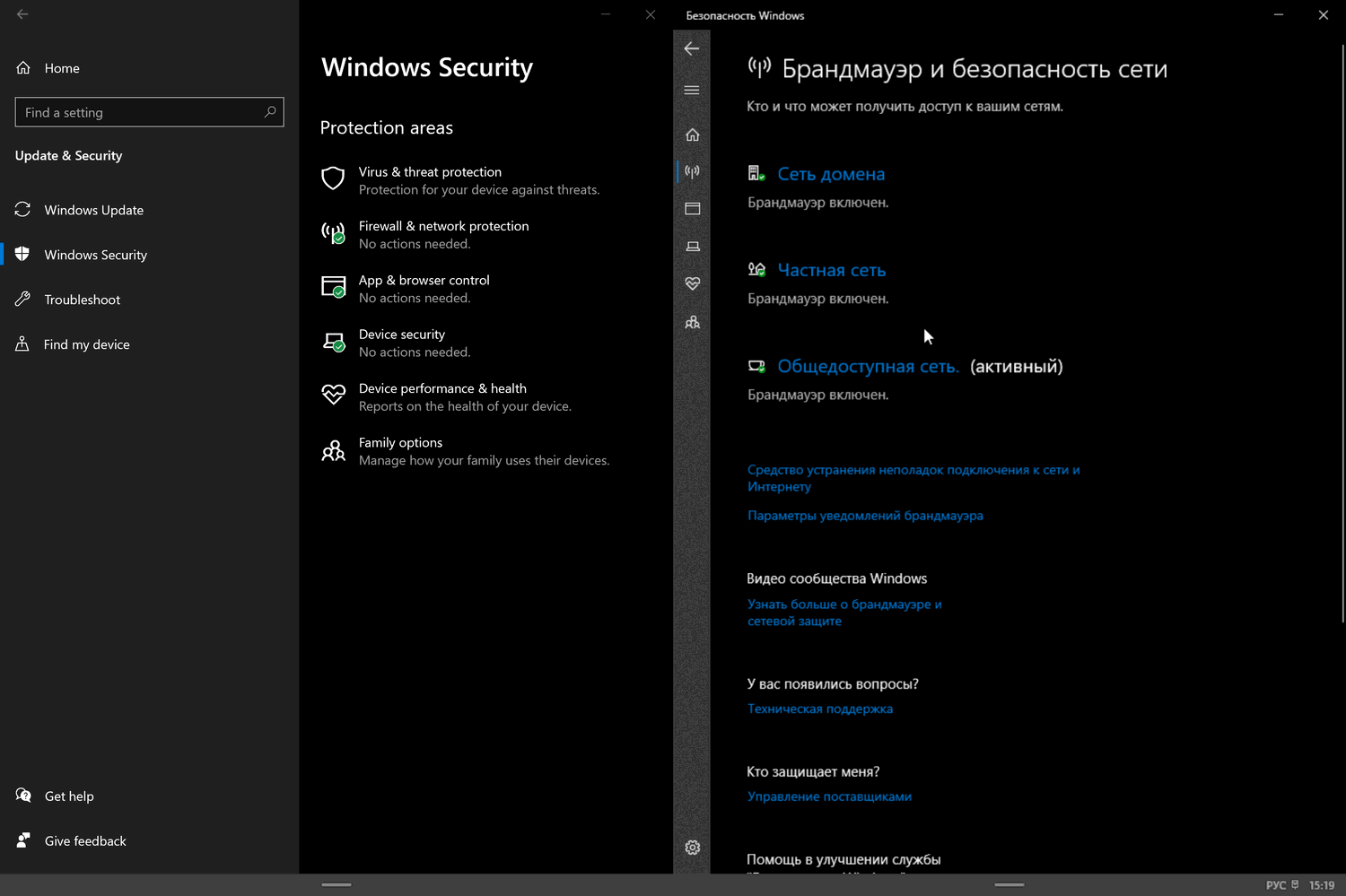Click the back arrow in Безопасность Windows

(x=691, y=49)
